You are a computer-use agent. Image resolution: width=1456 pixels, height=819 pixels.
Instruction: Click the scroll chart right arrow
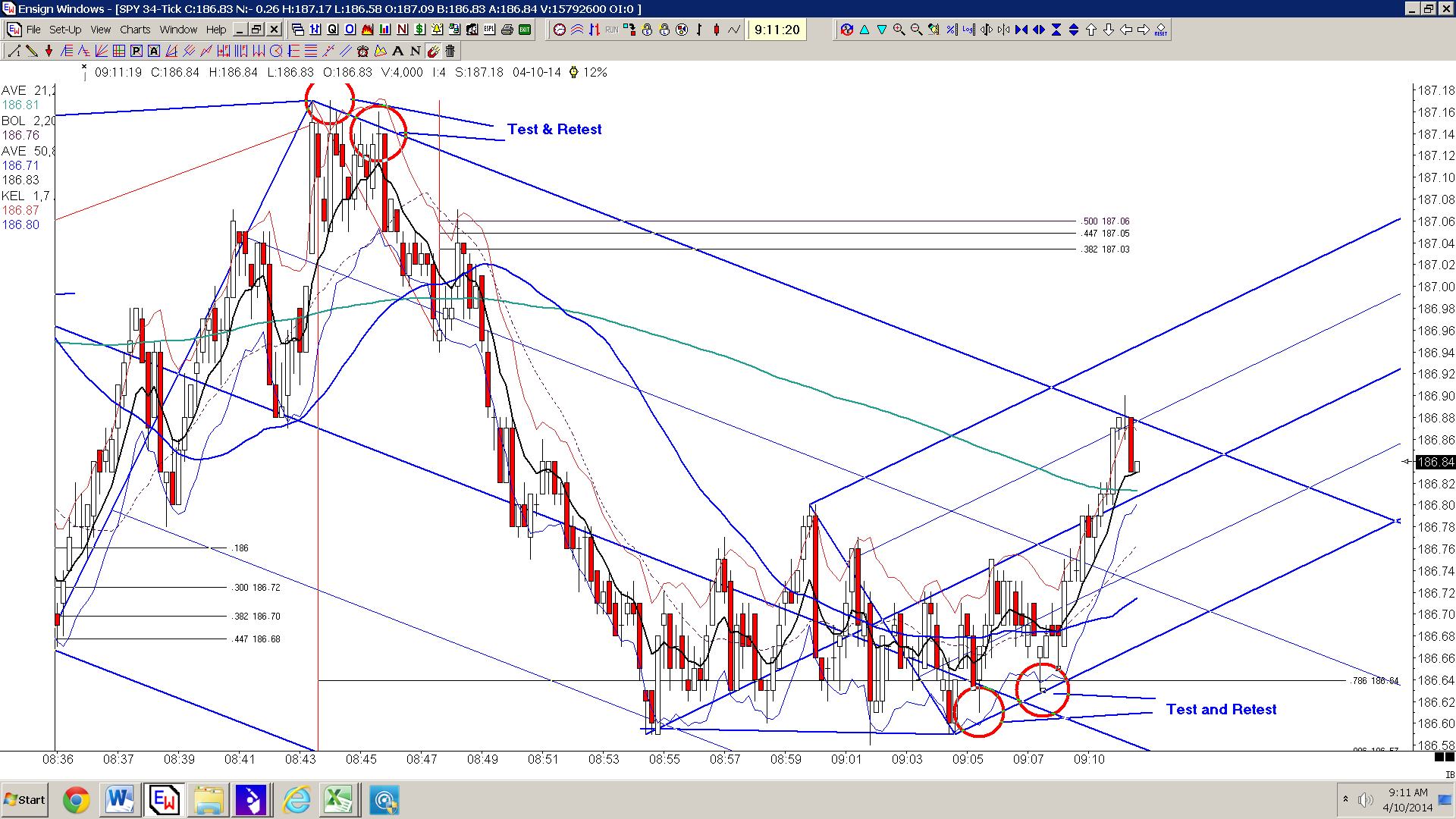(1143, 30)
